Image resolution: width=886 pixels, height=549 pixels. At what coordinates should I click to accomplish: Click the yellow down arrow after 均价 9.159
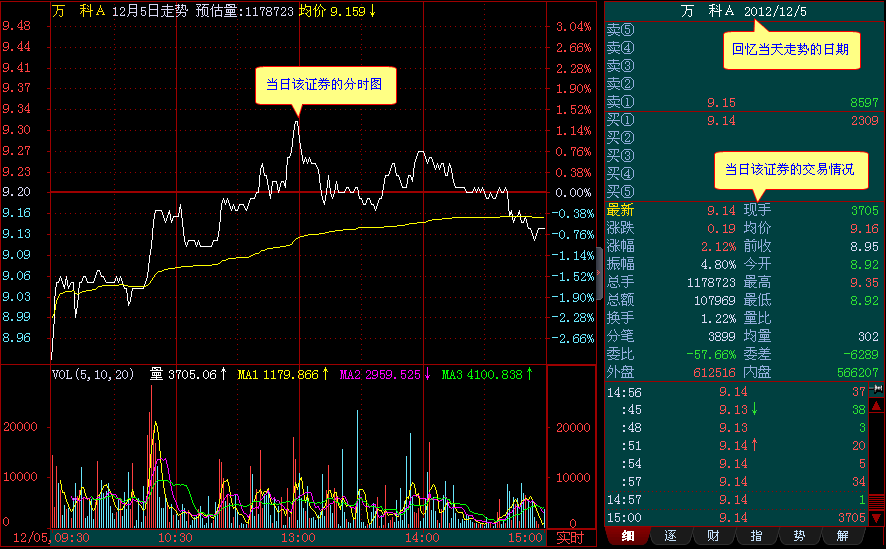click(373, 12)
